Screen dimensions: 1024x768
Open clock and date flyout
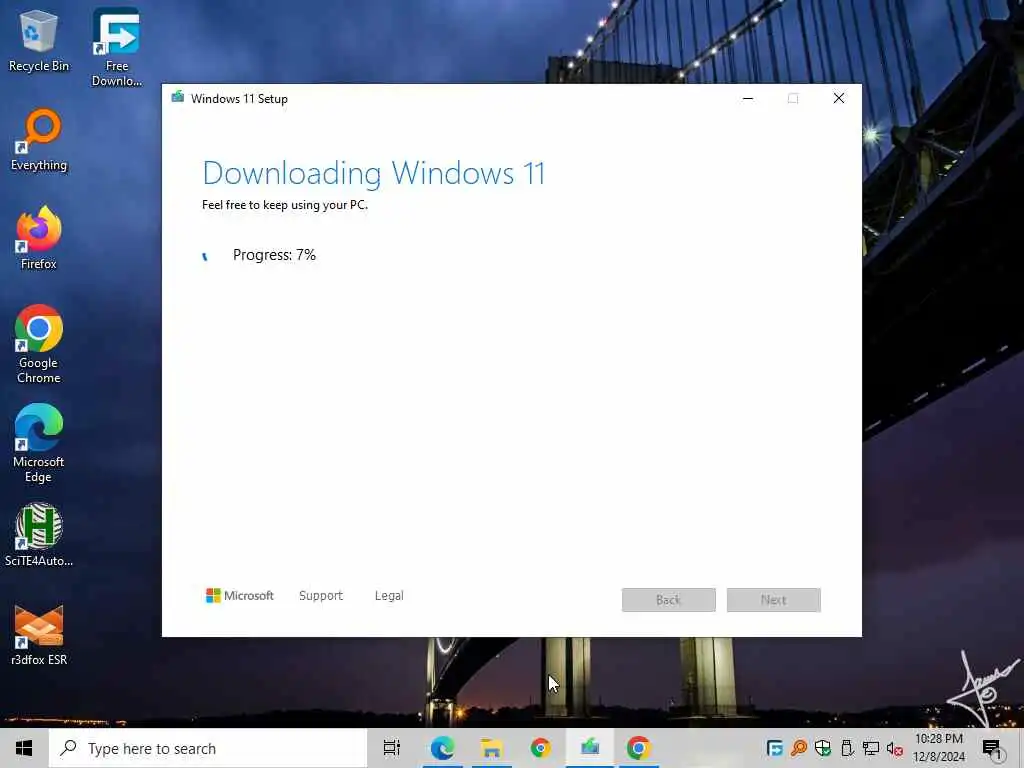click(x=938, y=748)
